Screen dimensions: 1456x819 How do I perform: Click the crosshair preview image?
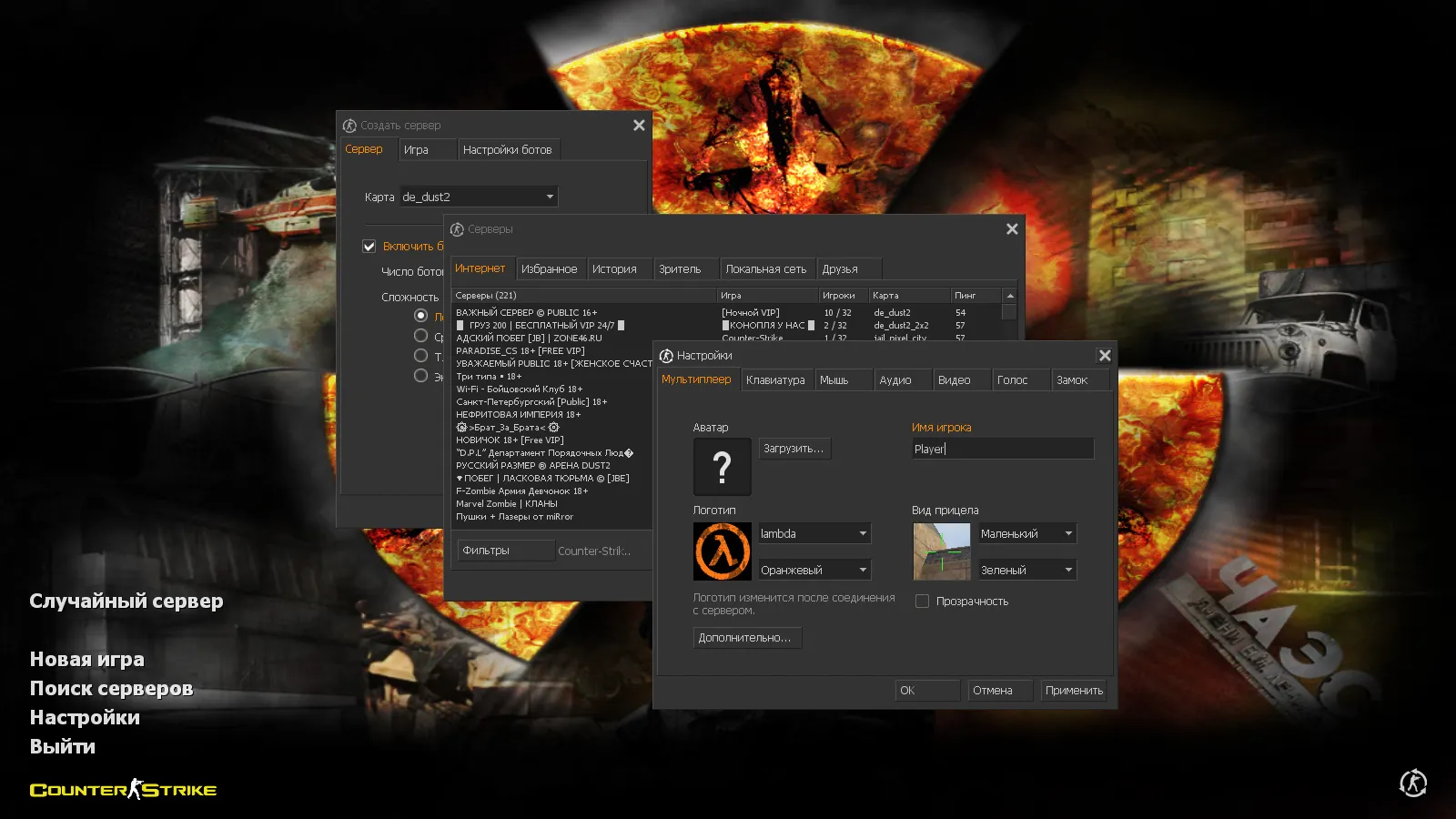(941, 551)
